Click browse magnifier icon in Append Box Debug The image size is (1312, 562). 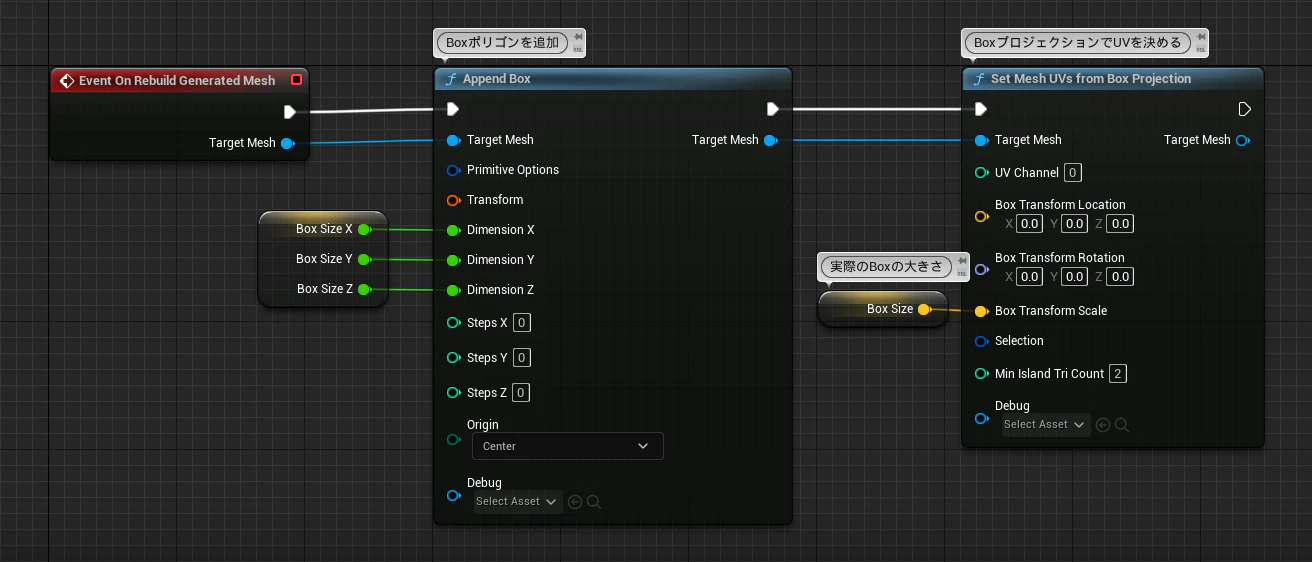[594, 502]
